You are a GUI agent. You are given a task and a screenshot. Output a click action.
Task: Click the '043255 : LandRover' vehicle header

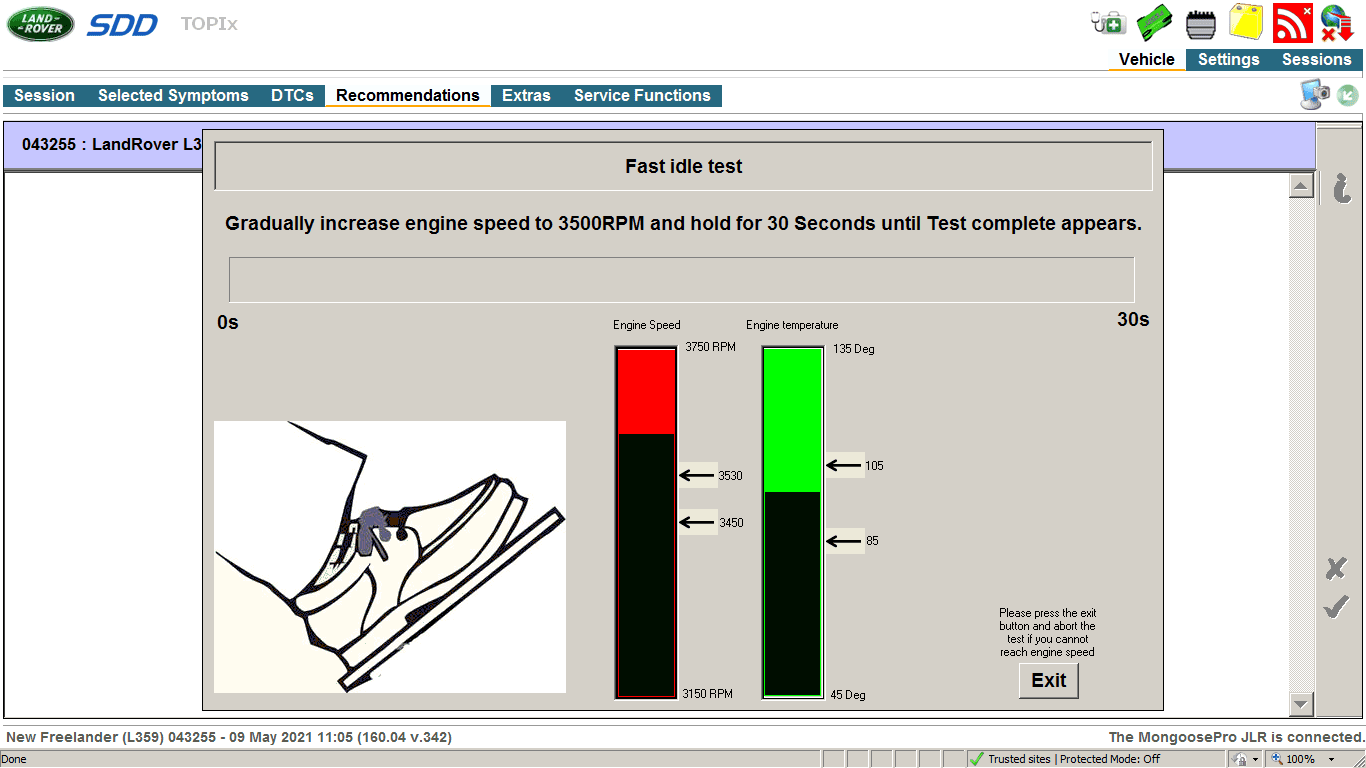(113, 144)
